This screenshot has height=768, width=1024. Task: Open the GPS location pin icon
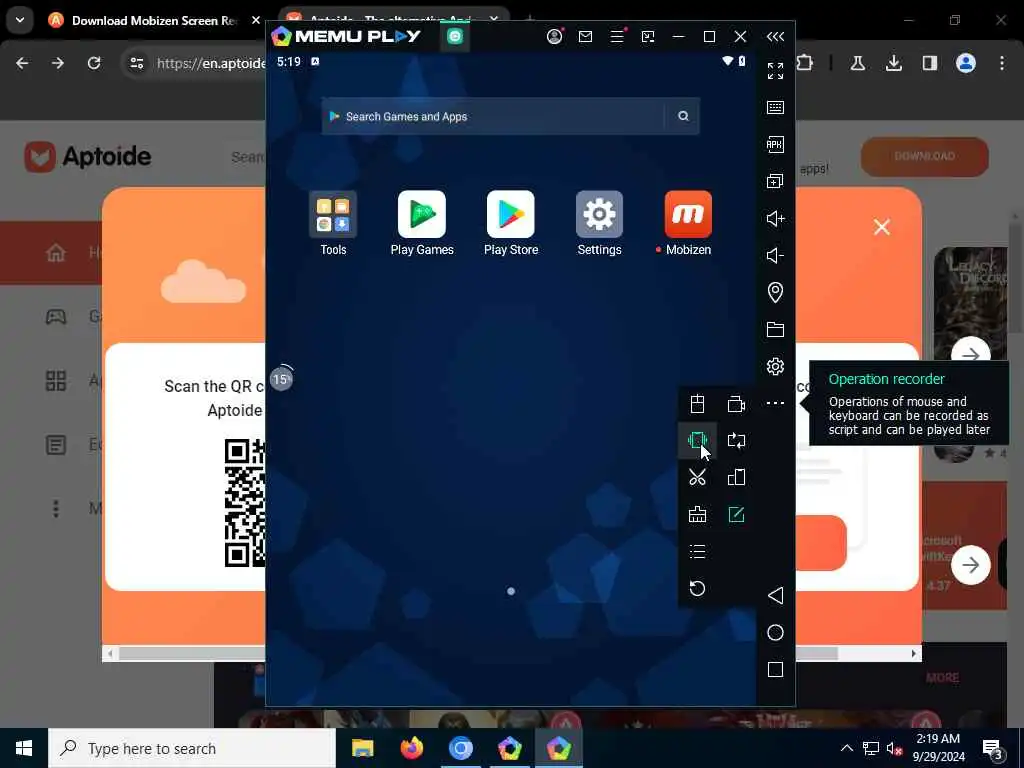pyautogui.click(x=775, y=292)
